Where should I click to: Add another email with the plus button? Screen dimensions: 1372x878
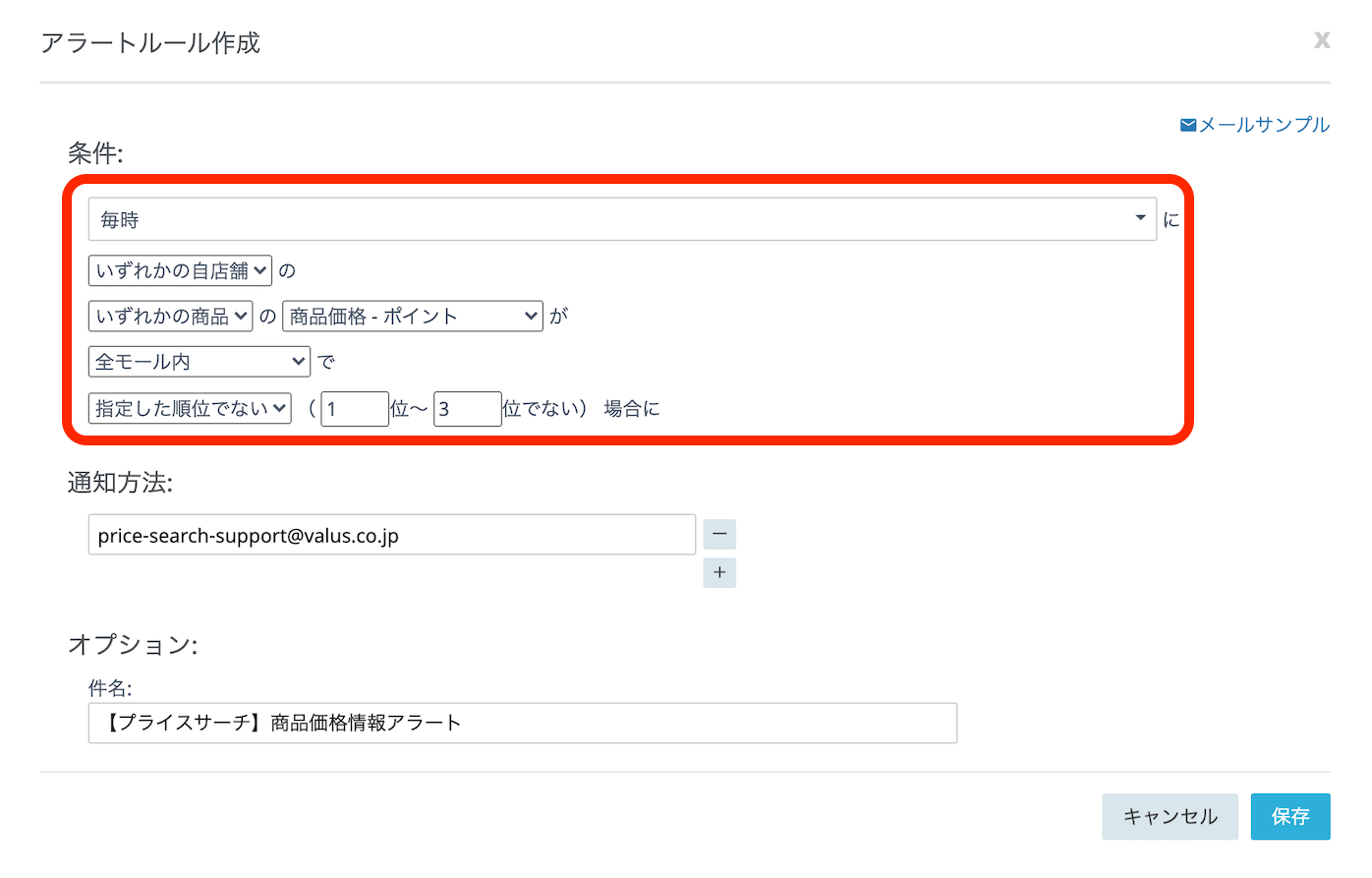[719, 572]
